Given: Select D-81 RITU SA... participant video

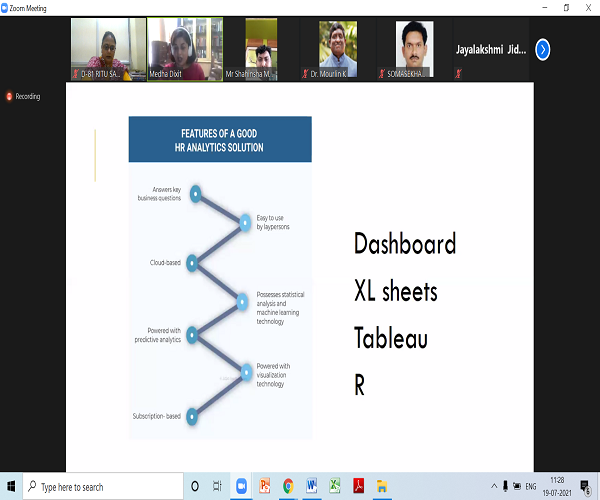Looking at the screenshot, I should [x=109, y=49].
